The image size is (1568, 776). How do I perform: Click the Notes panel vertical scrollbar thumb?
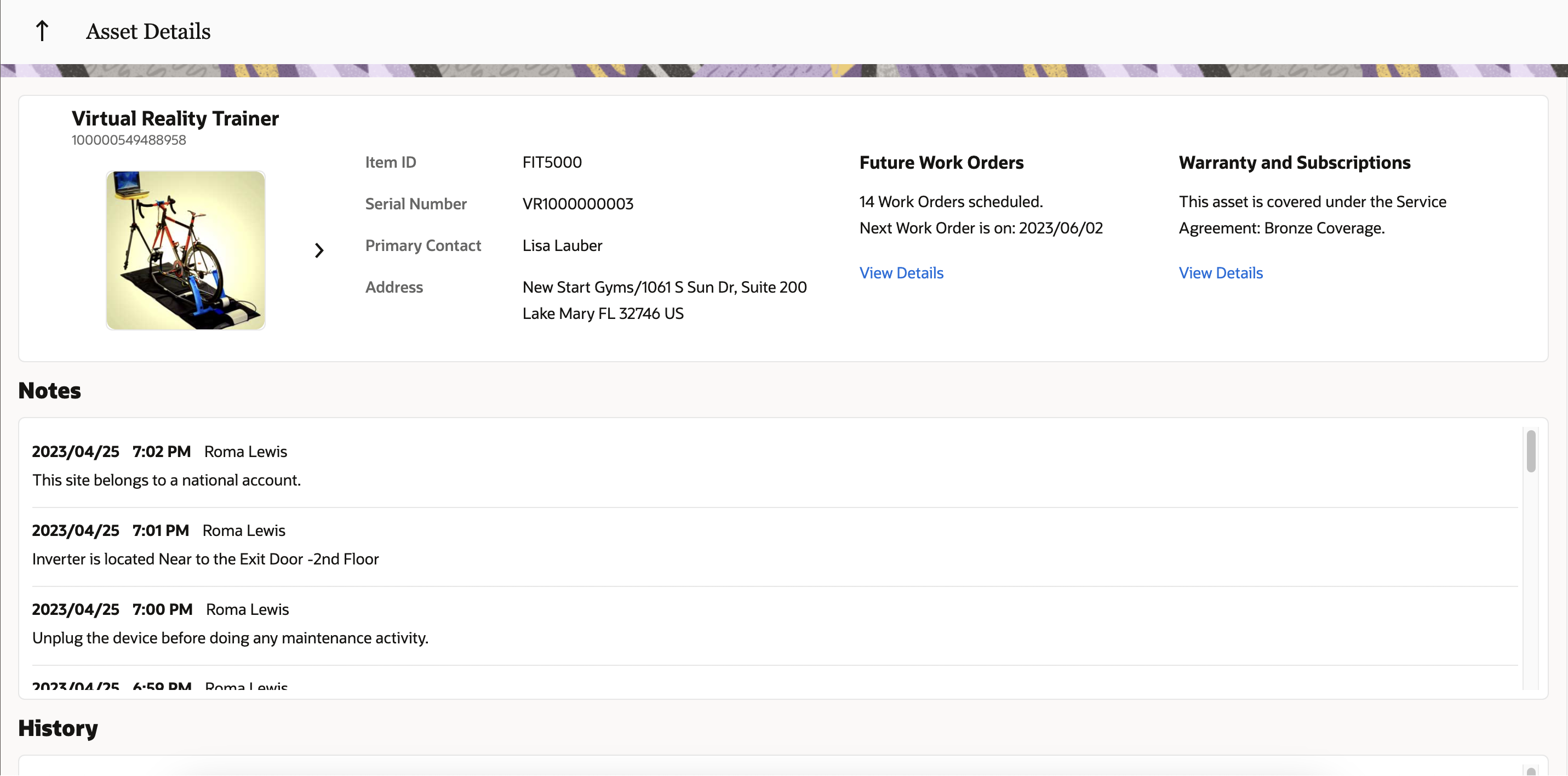1530,452
